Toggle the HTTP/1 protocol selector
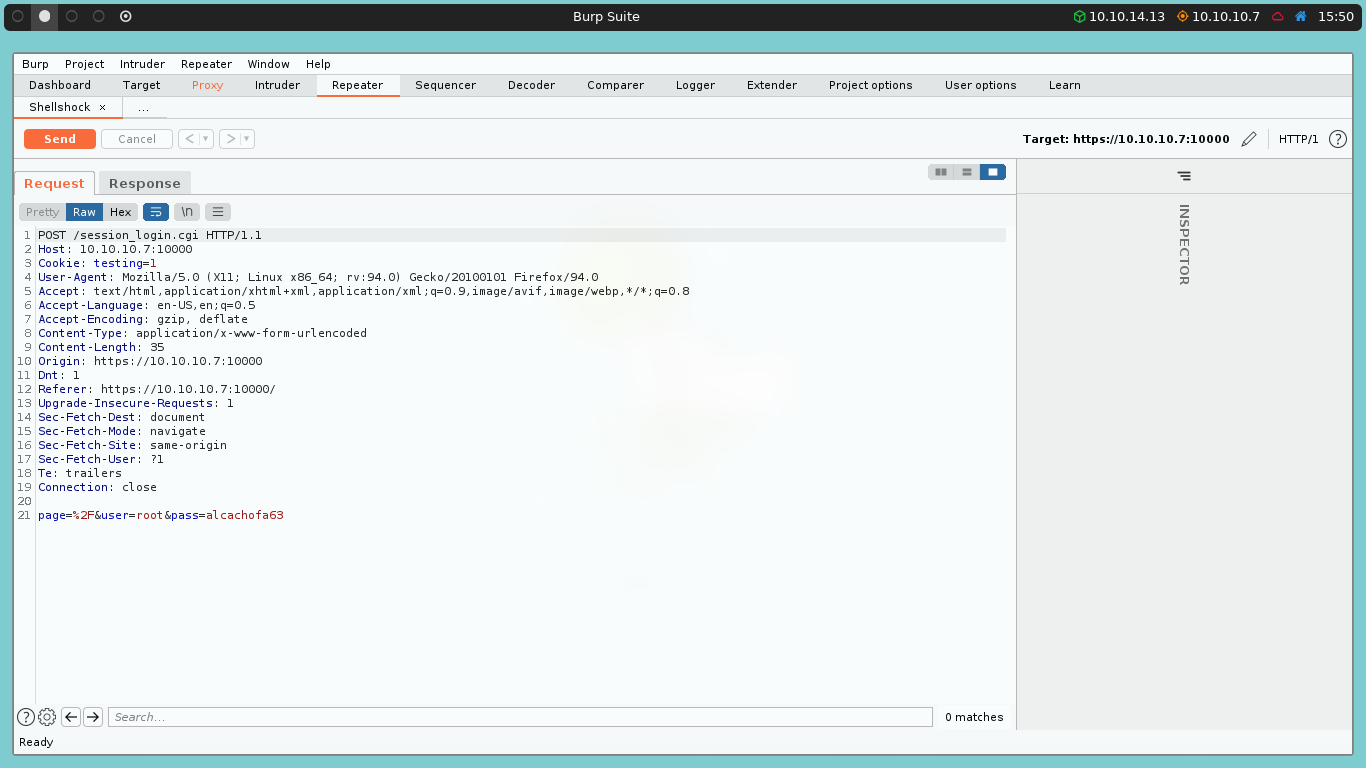The width and height of the screenshot is (1366, 768). [x=1298, y=139]
